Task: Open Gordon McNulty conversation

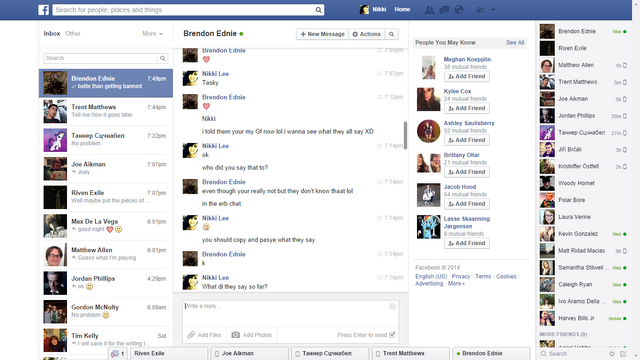Action: tap(106, 311)
